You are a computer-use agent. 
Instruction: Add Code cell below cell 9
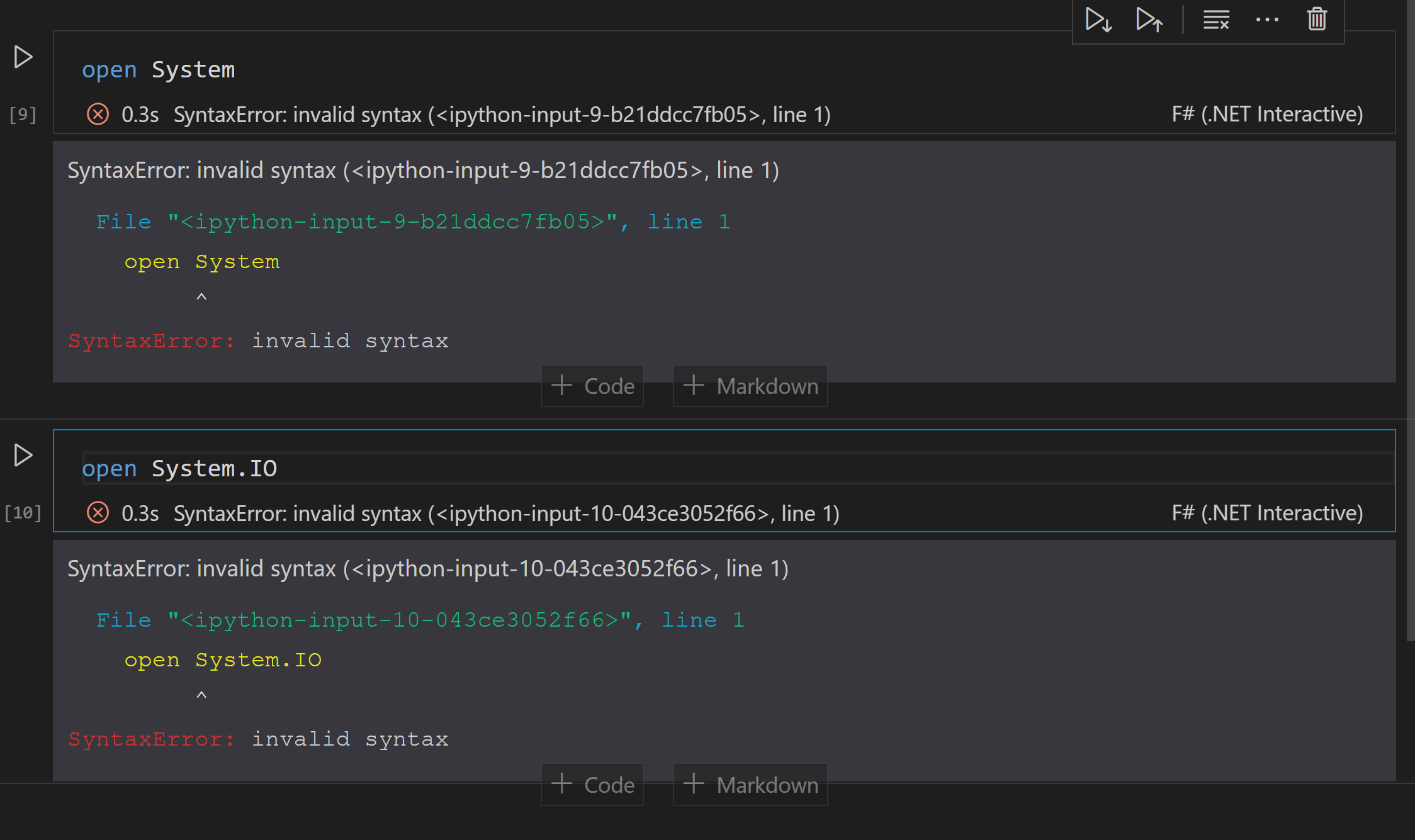point(592,386)
